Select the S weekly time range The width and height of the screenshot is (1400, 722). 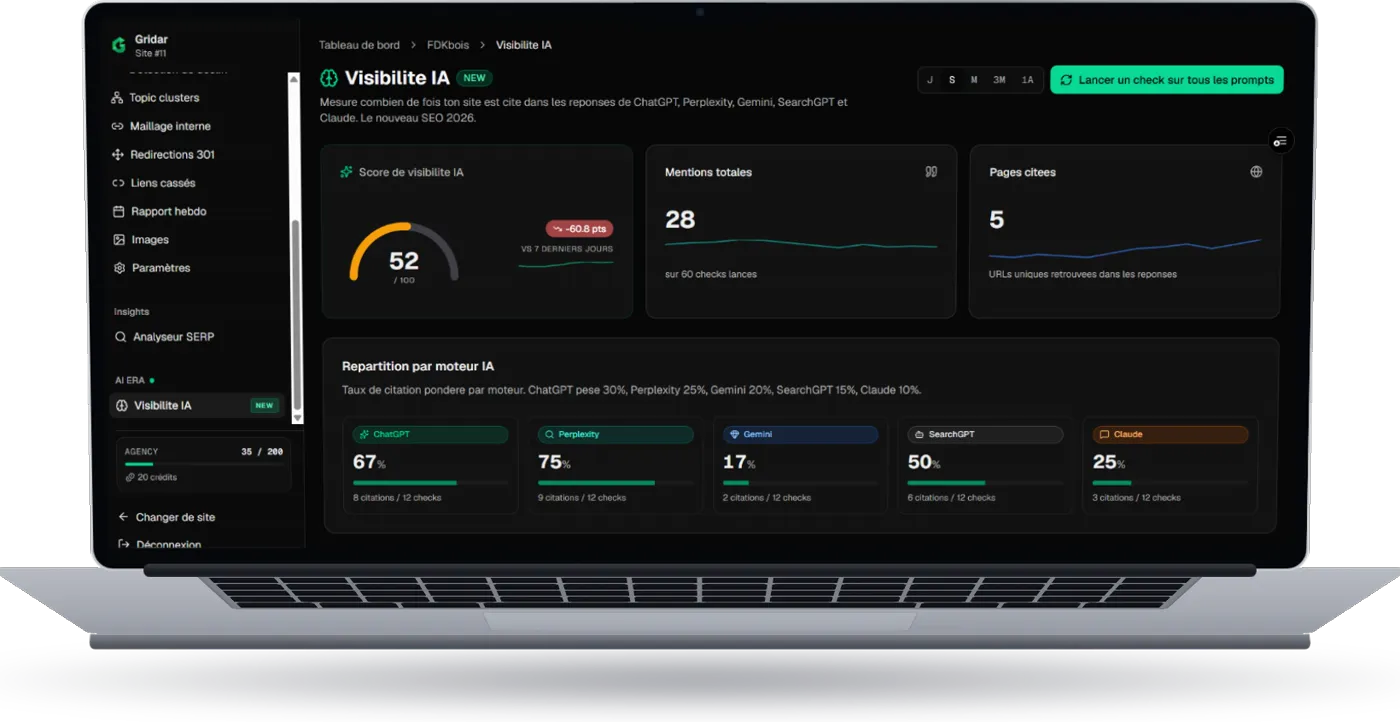952,80
